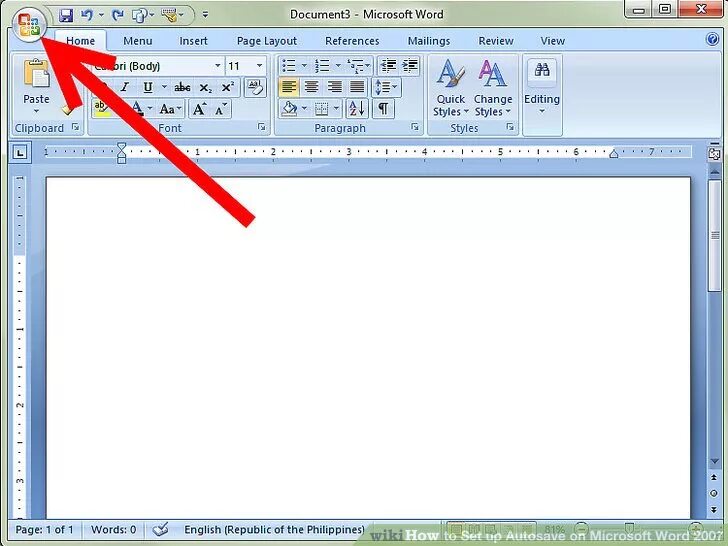Switch to the Mailings tab
Image resolution: width=728 pixels, height=546 pixels.
coord(429,41)
